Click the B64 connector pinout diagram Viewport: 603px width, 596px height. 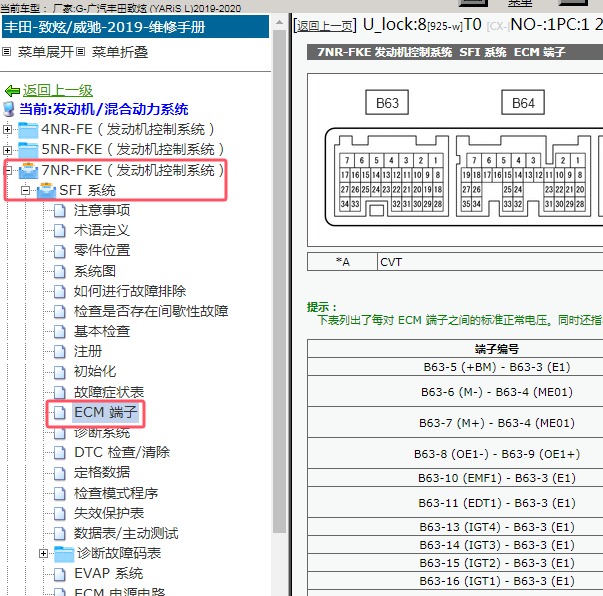(523, 176)
